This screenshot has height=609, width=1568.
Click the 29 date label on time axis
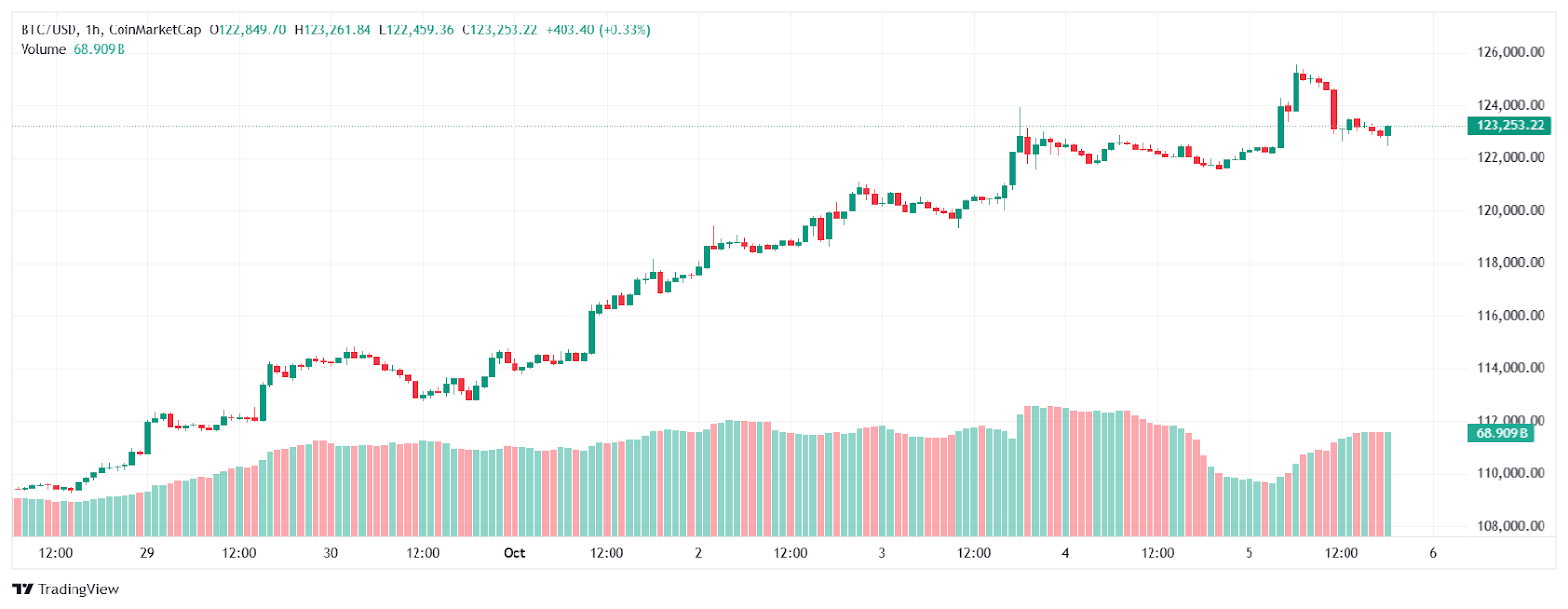tap(147, 553)
